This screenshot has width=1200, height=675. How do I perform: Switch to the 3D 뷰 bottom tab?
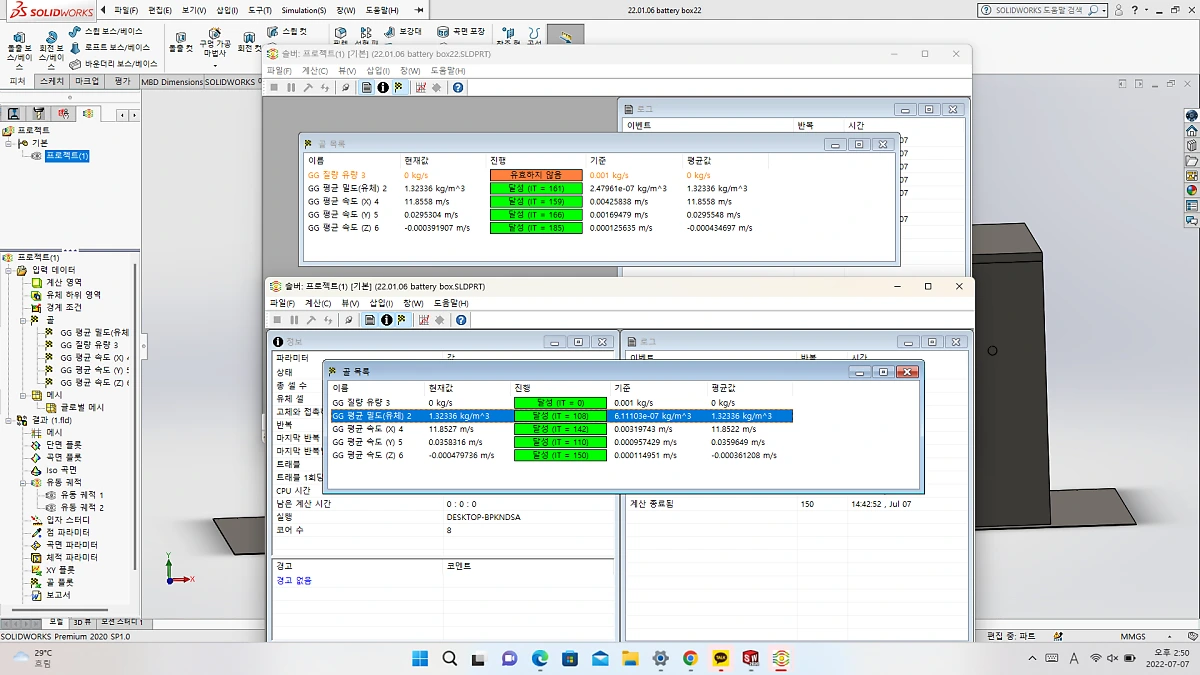81,622
